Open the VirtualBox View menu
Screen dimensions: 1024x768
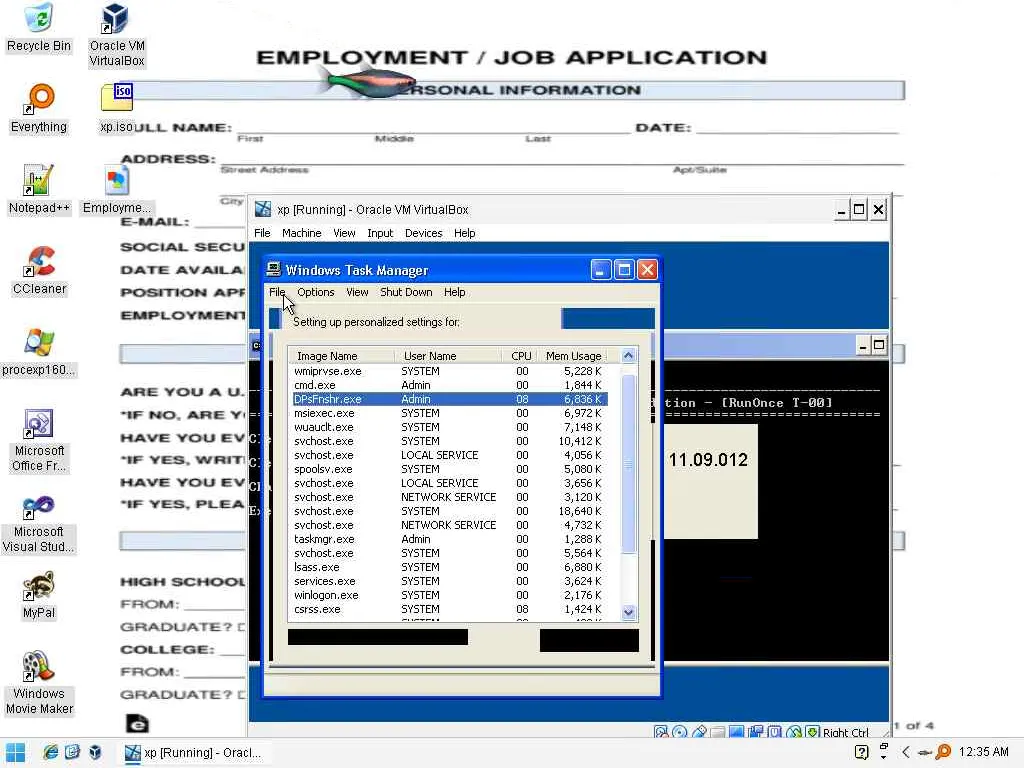[x=344, y=233]
